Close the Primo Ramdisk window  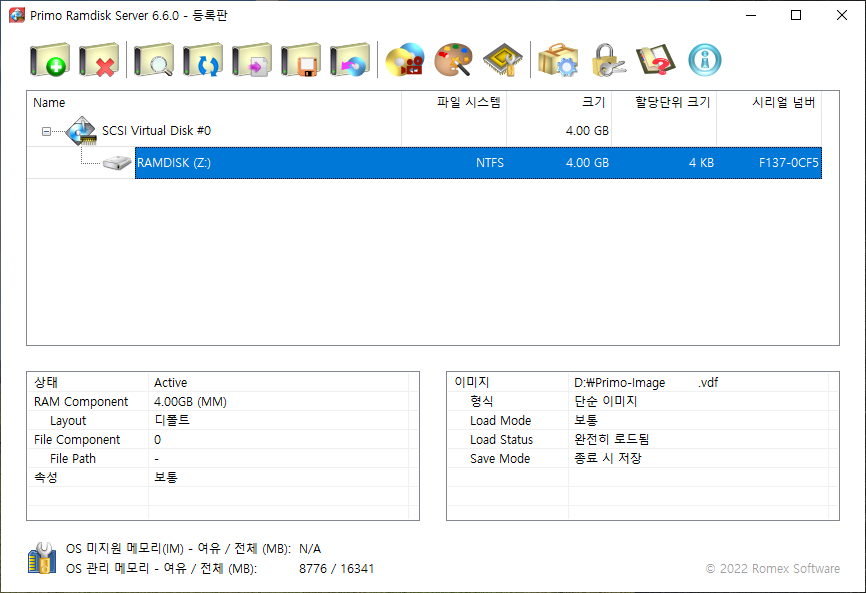tap(842, 15)
